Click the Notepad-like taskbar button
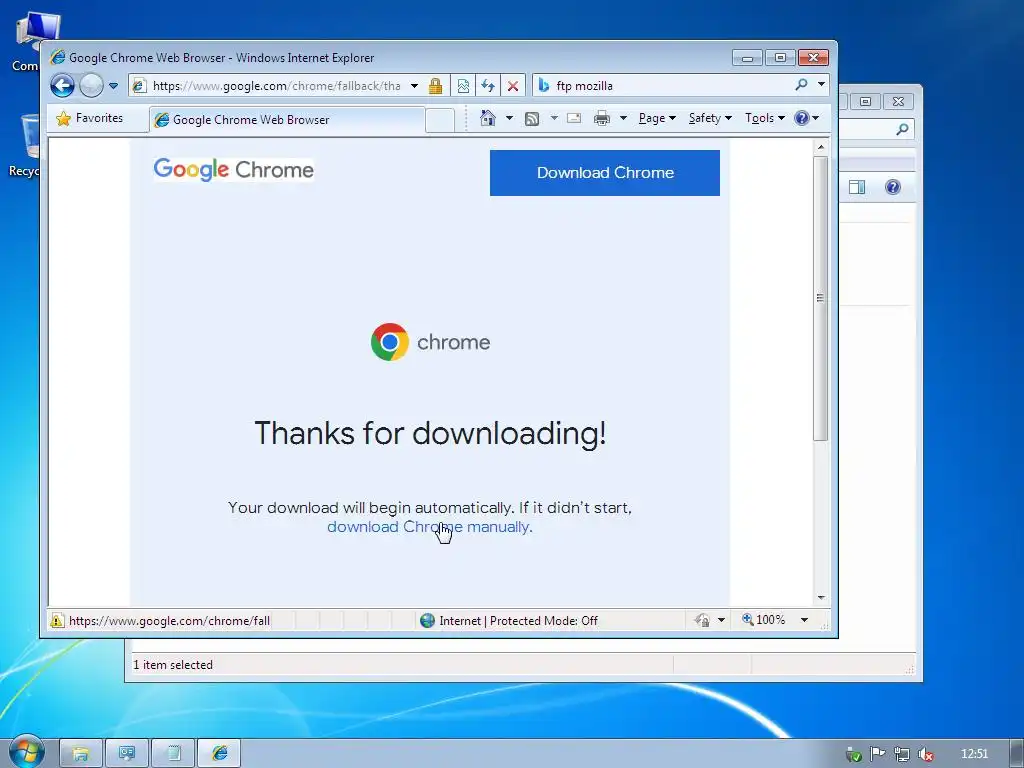1024x768 pixels. tap(174, 754)
